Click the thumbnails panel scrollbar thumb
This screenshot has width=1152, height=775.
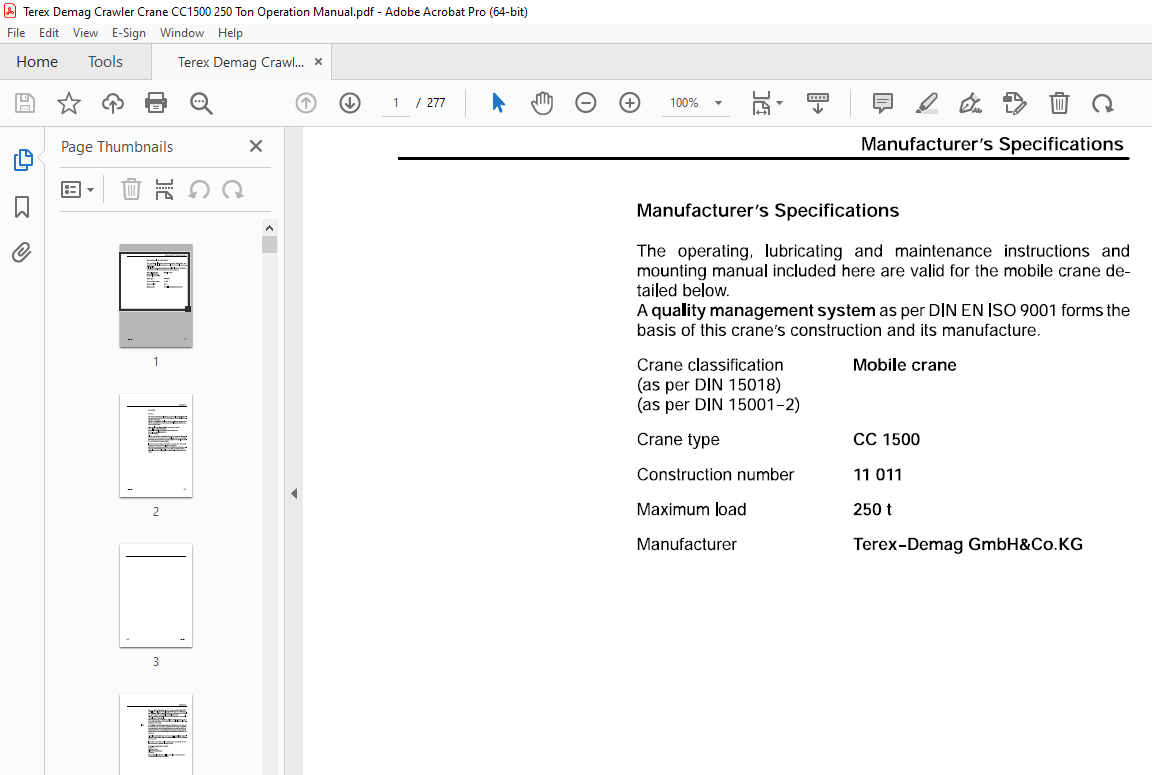coord(269,244)
